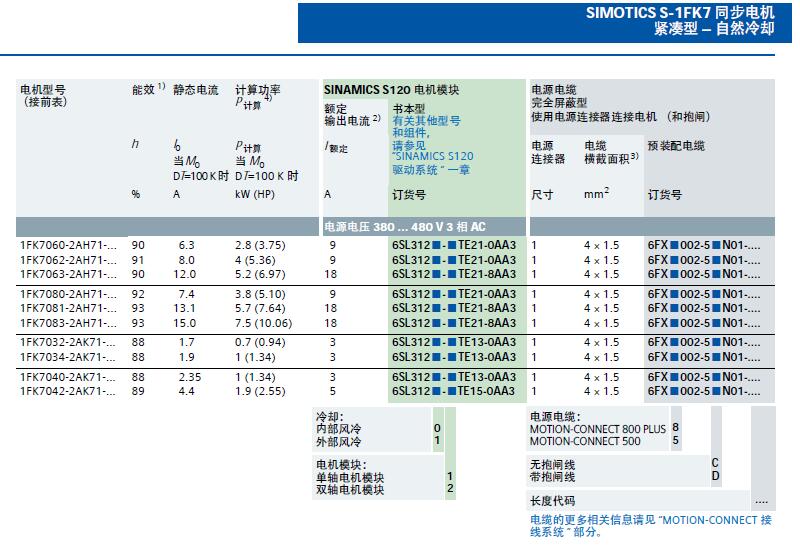Click the 无抱闸线 cable option
Viewport: 800px width, 546px height.
coord(553,464)
